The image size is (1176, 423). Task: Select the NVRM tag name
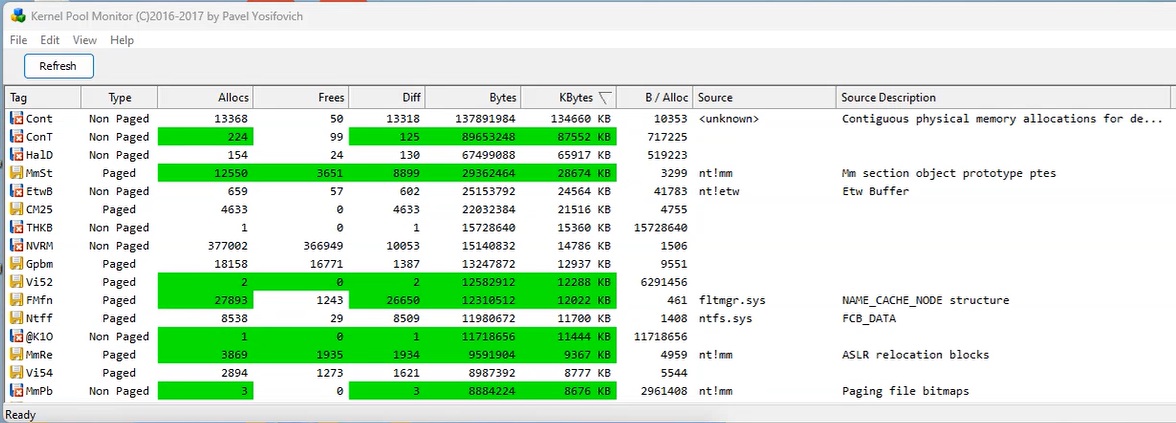pos(39,246)
